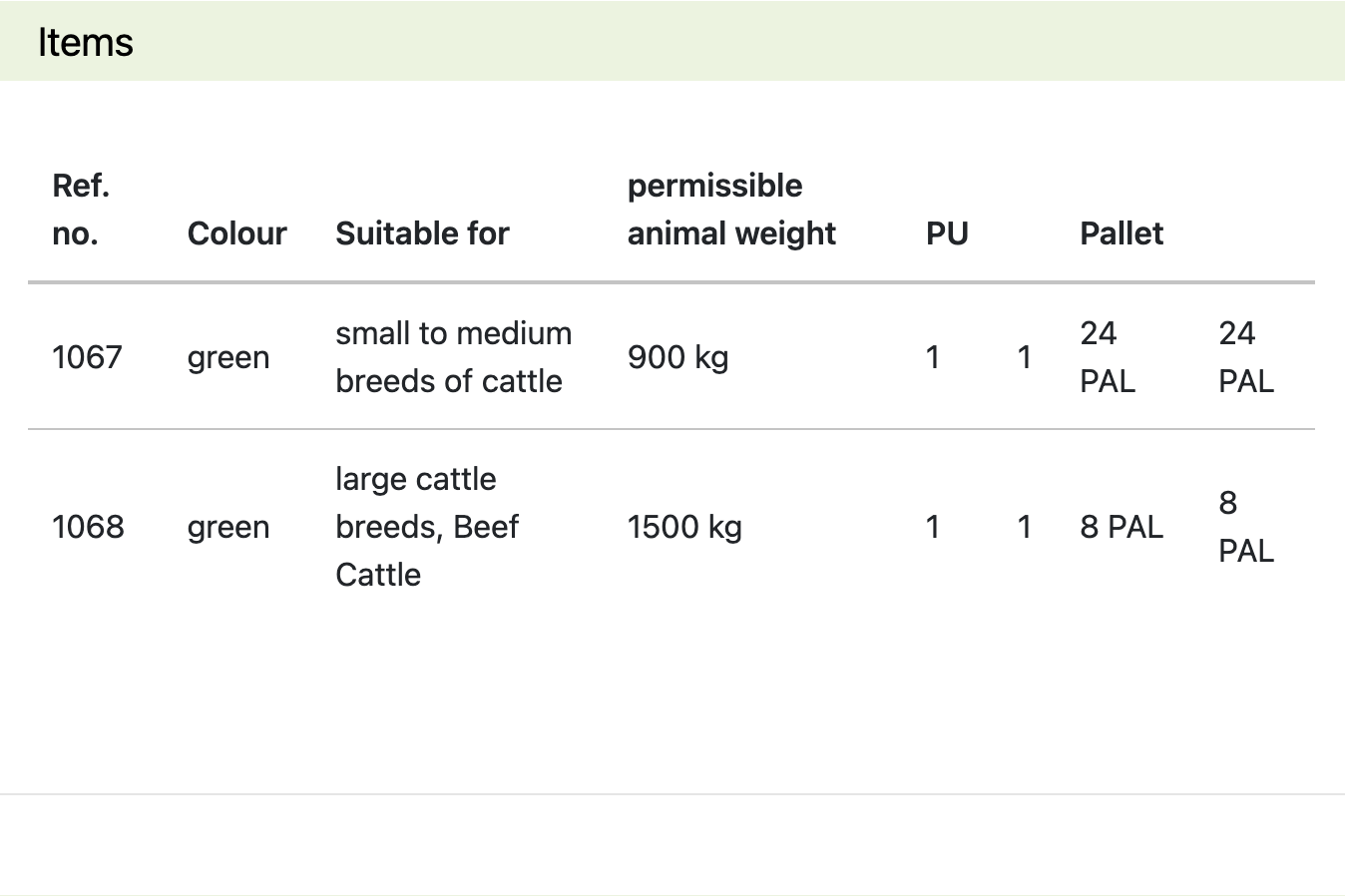Click the Suitable for column header
1347x896 pixels.
pyautogui.click(x=422, y=233)
